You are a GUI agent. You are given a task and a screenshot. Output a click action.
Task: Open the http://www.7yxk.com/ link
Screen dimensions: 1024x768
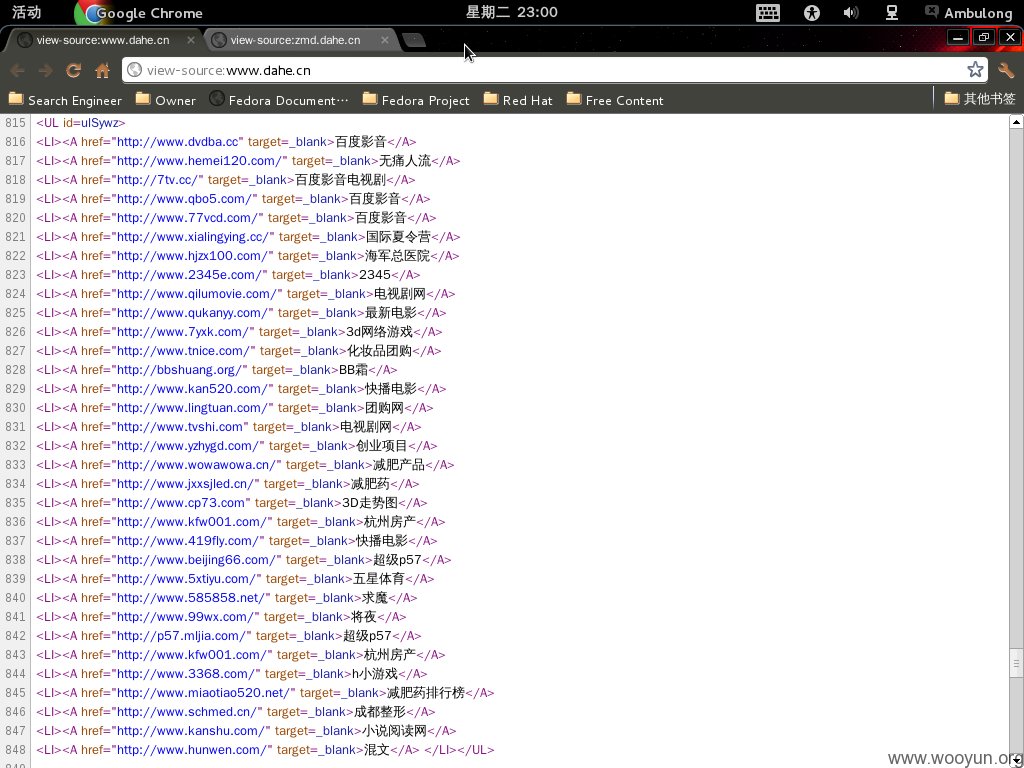(x=184, y=331)
